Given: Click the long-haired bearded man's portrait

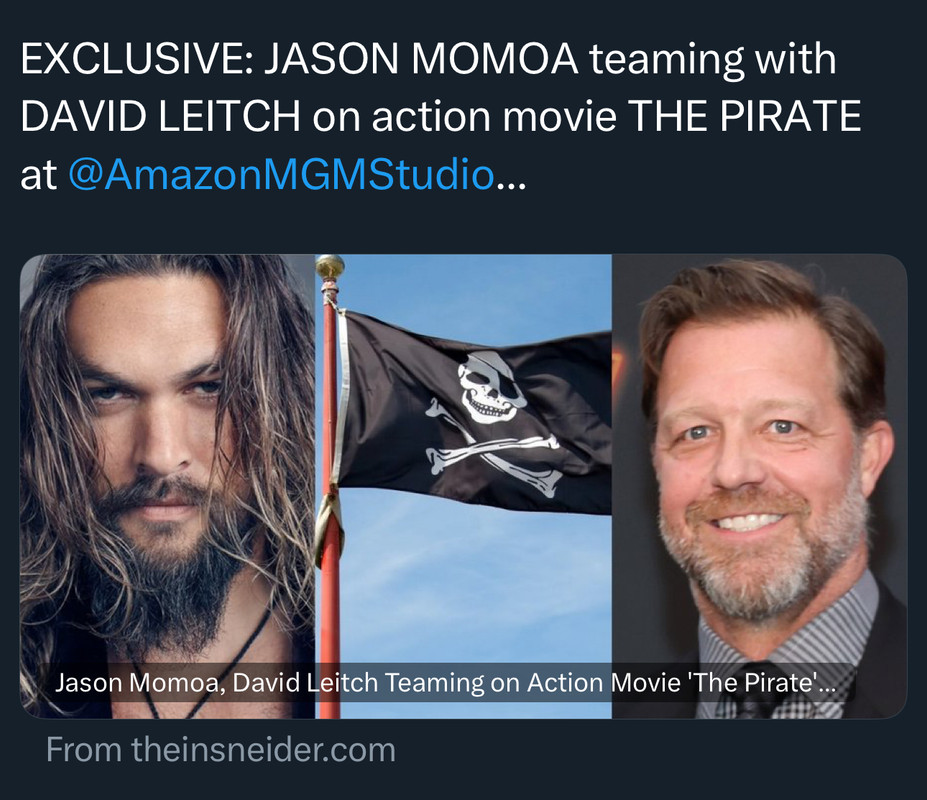Looking at the screenshot, I should pyautogui.click(x=167, y=486).
